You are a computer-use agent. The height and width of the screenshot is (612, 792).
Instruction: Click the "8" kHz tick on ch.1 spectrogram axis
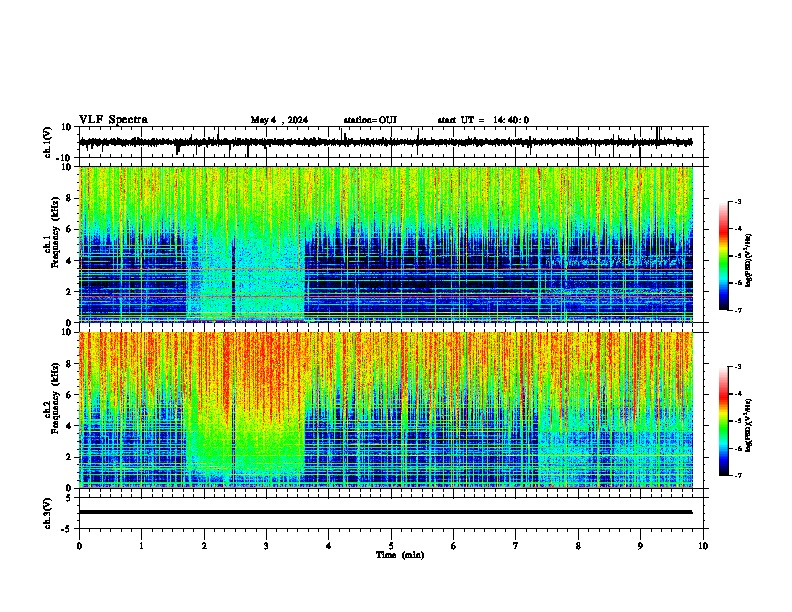click(x=69, y=198)
